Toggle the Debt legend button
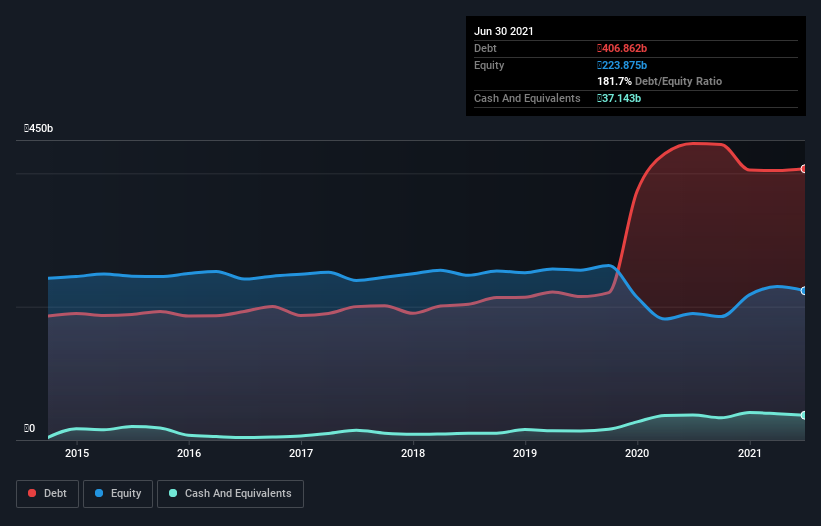Image resolution: width=821 pixels, height=526 pixels. [x=48, y=494]
